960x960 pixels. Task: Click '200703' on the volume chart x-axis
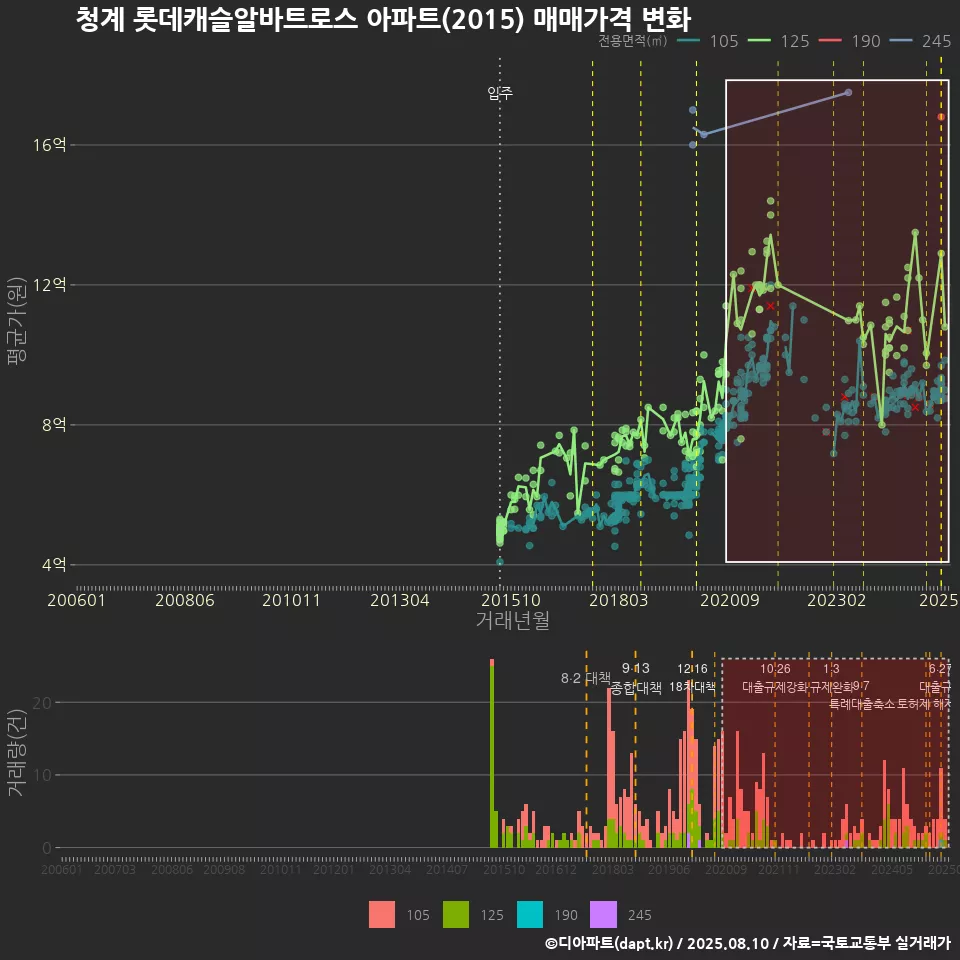click(115, 869)
